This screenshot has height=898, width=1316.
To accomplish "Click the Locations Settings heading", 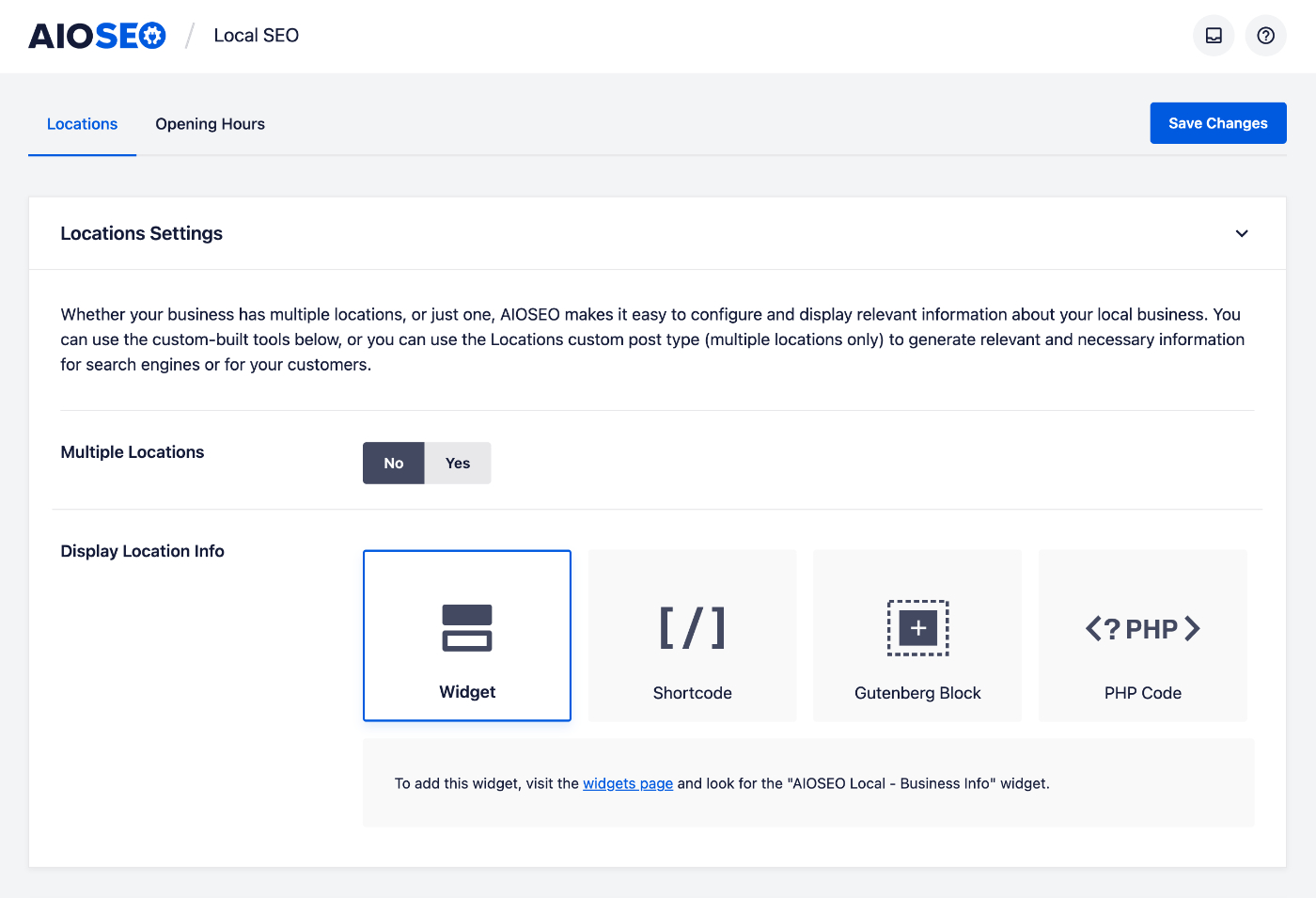I will tap(142, 233).
